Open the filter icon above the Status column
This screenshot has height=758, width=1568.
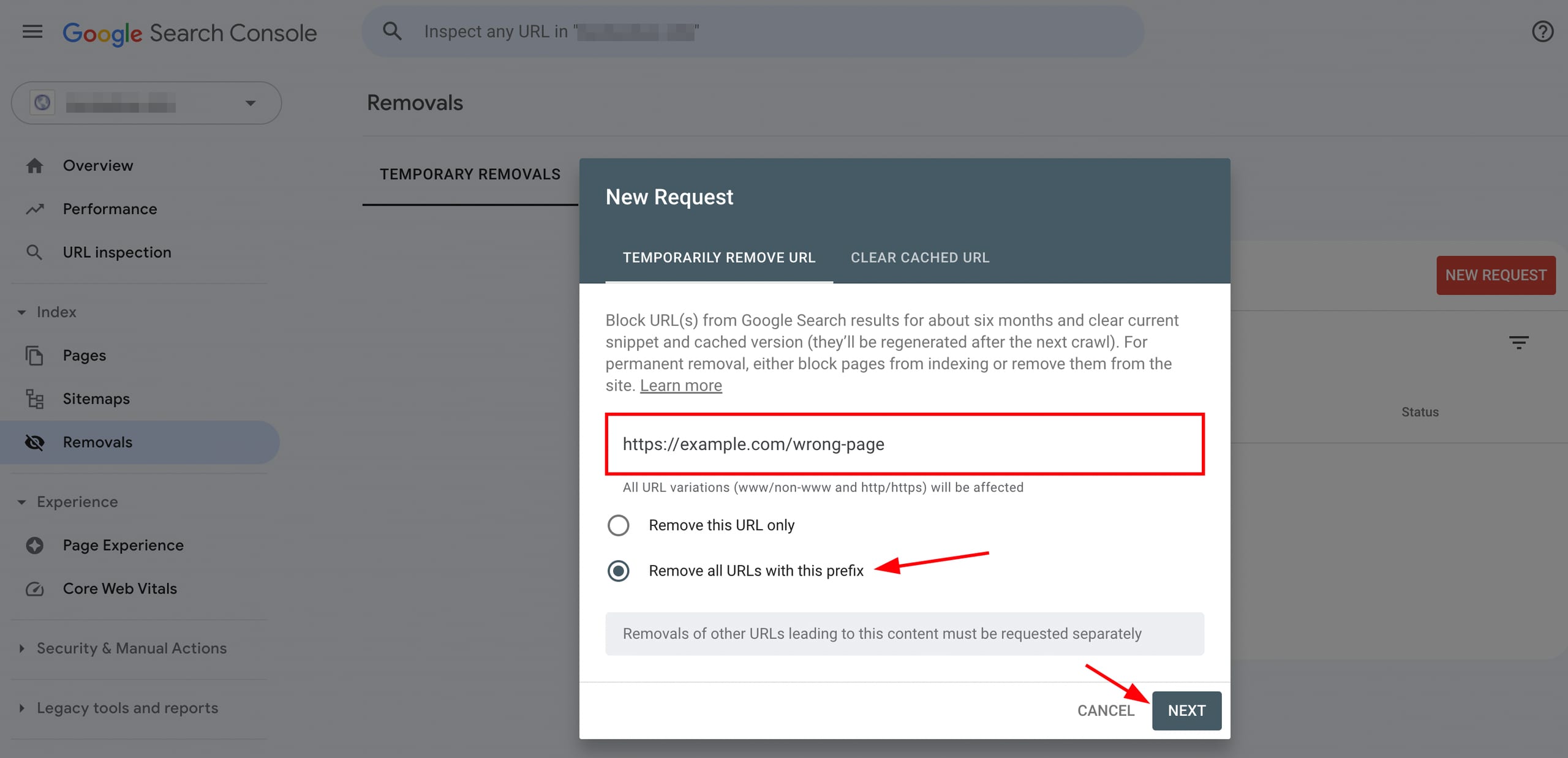click(1518, 342)
